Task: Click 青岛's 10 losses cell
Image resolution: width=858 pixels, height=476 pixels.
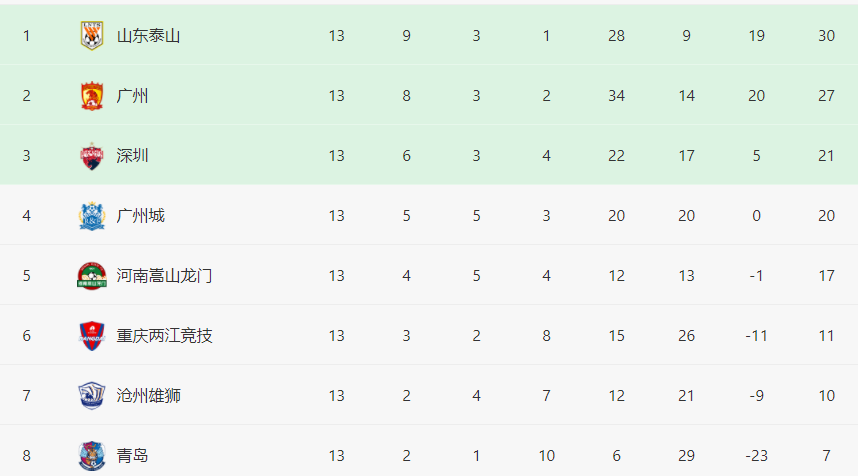Action: pos(546,456)
